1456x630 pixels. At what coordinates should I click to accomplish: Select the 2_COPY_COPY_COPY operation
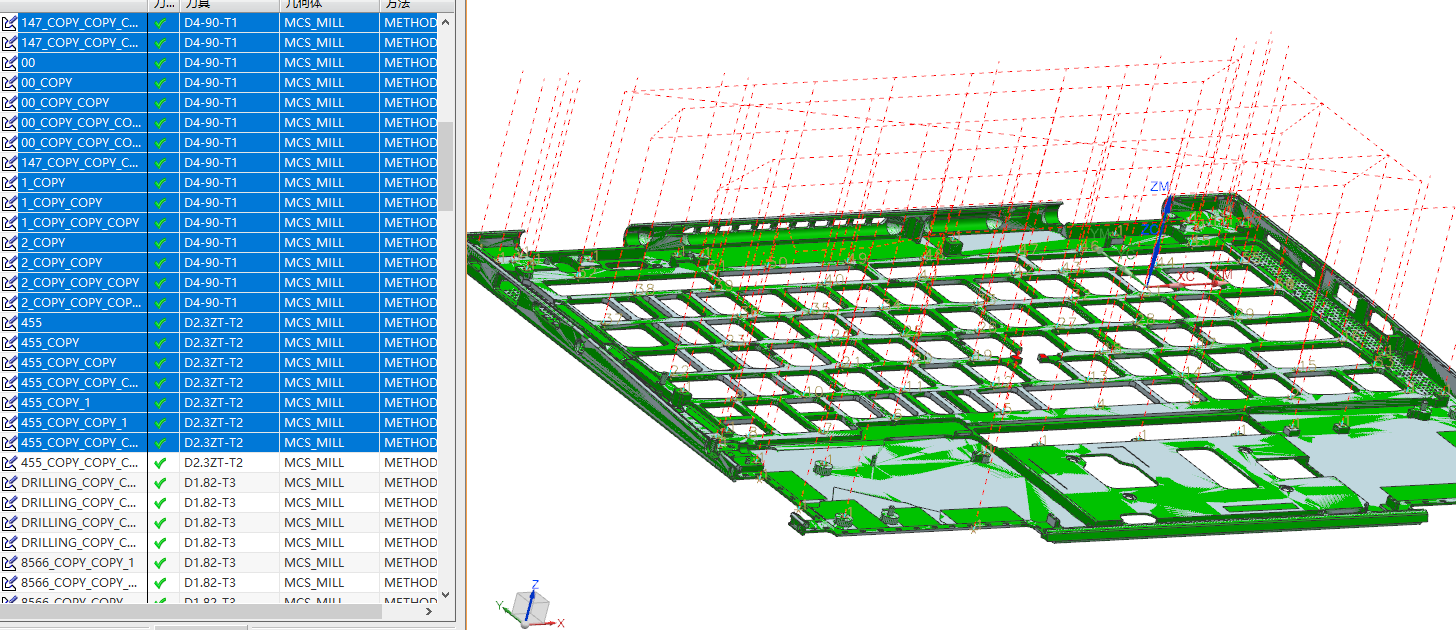(x=80, y=283)
